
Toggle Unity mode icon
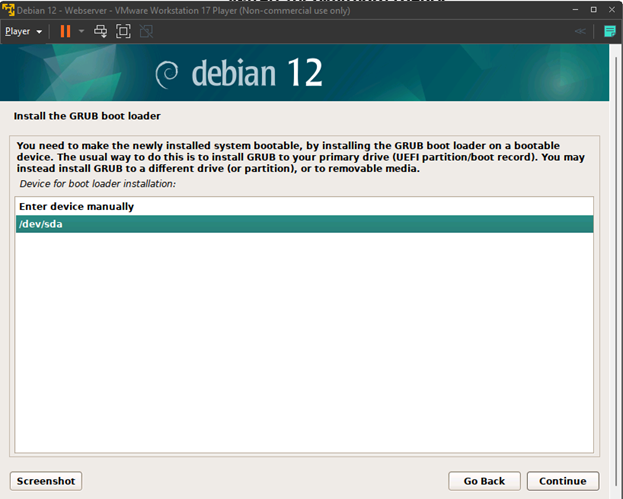click(146, 31)
